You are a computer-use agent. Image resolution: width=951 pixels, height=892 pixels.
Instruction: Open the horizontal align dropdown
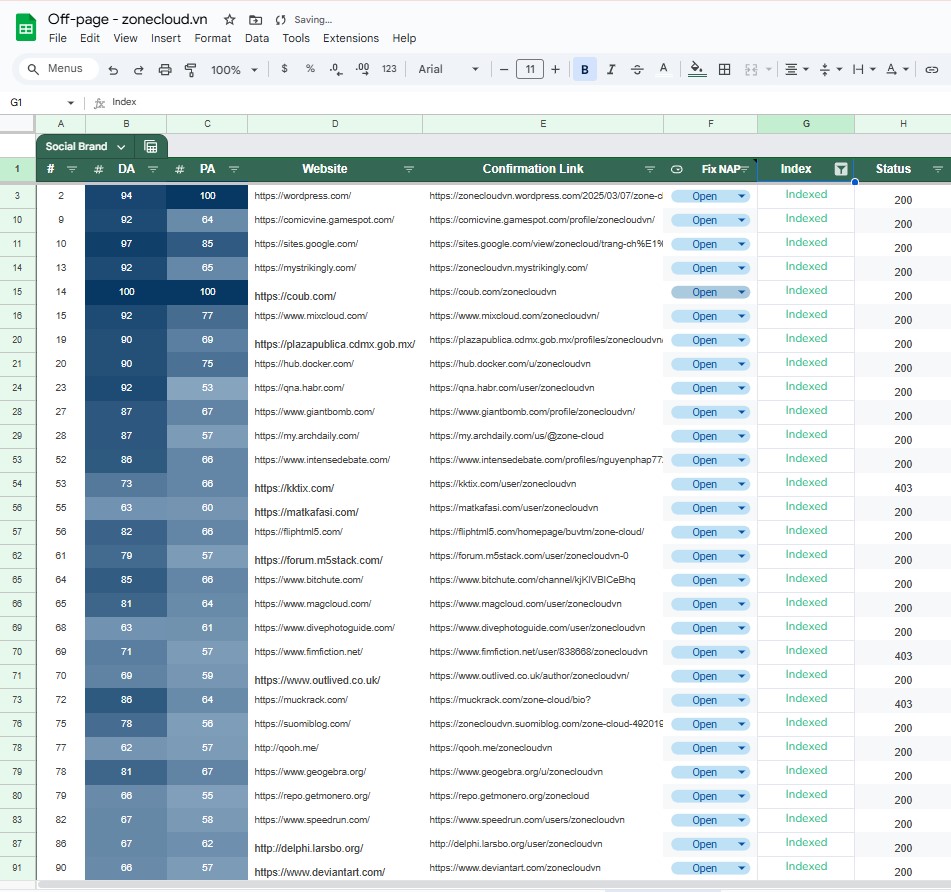click(x=797, y=70)
